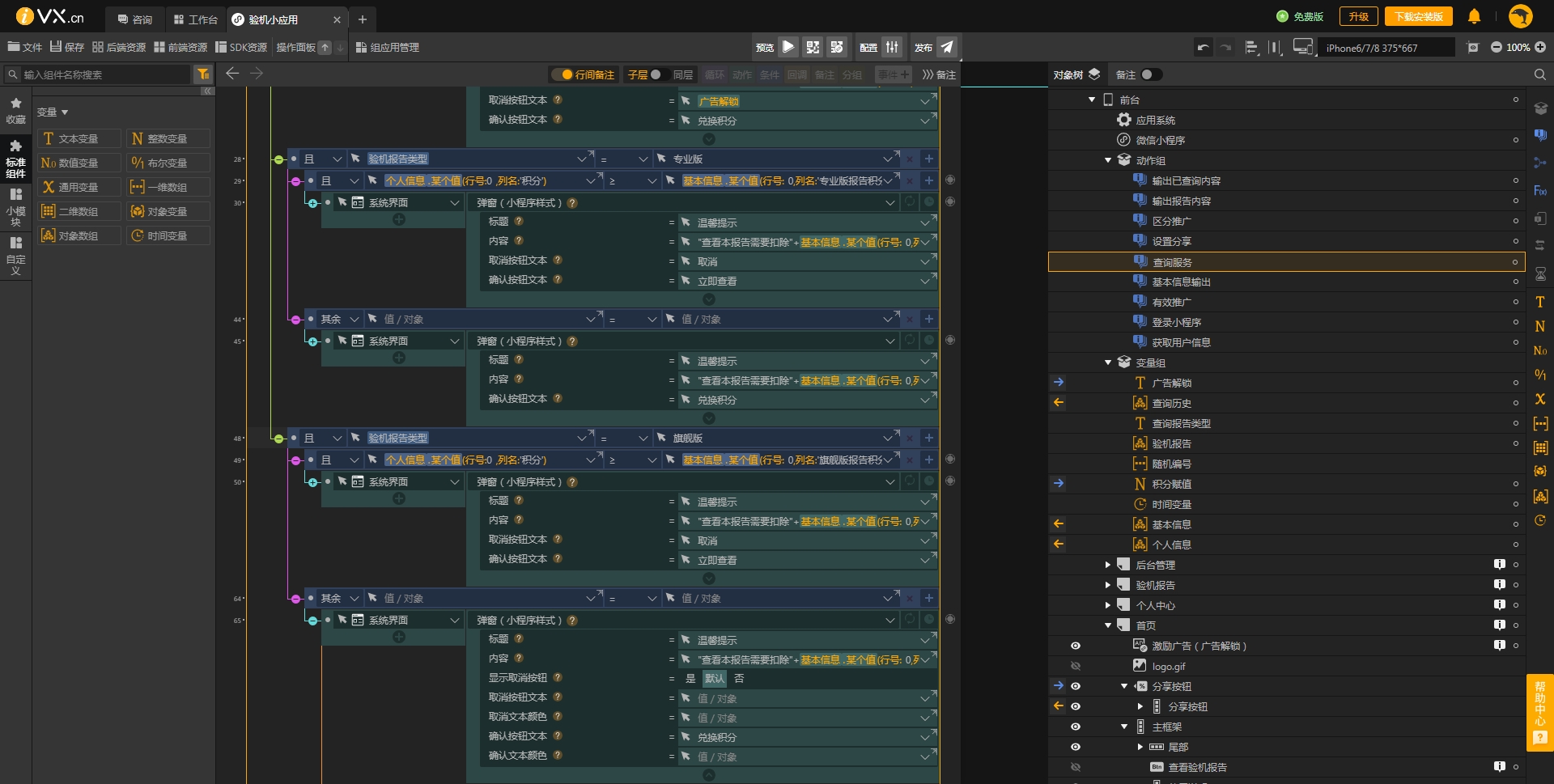Screen dimensions: 1554x784
Task: Toggle the 行间备注 switch
Action: click(x=562, y=74)
